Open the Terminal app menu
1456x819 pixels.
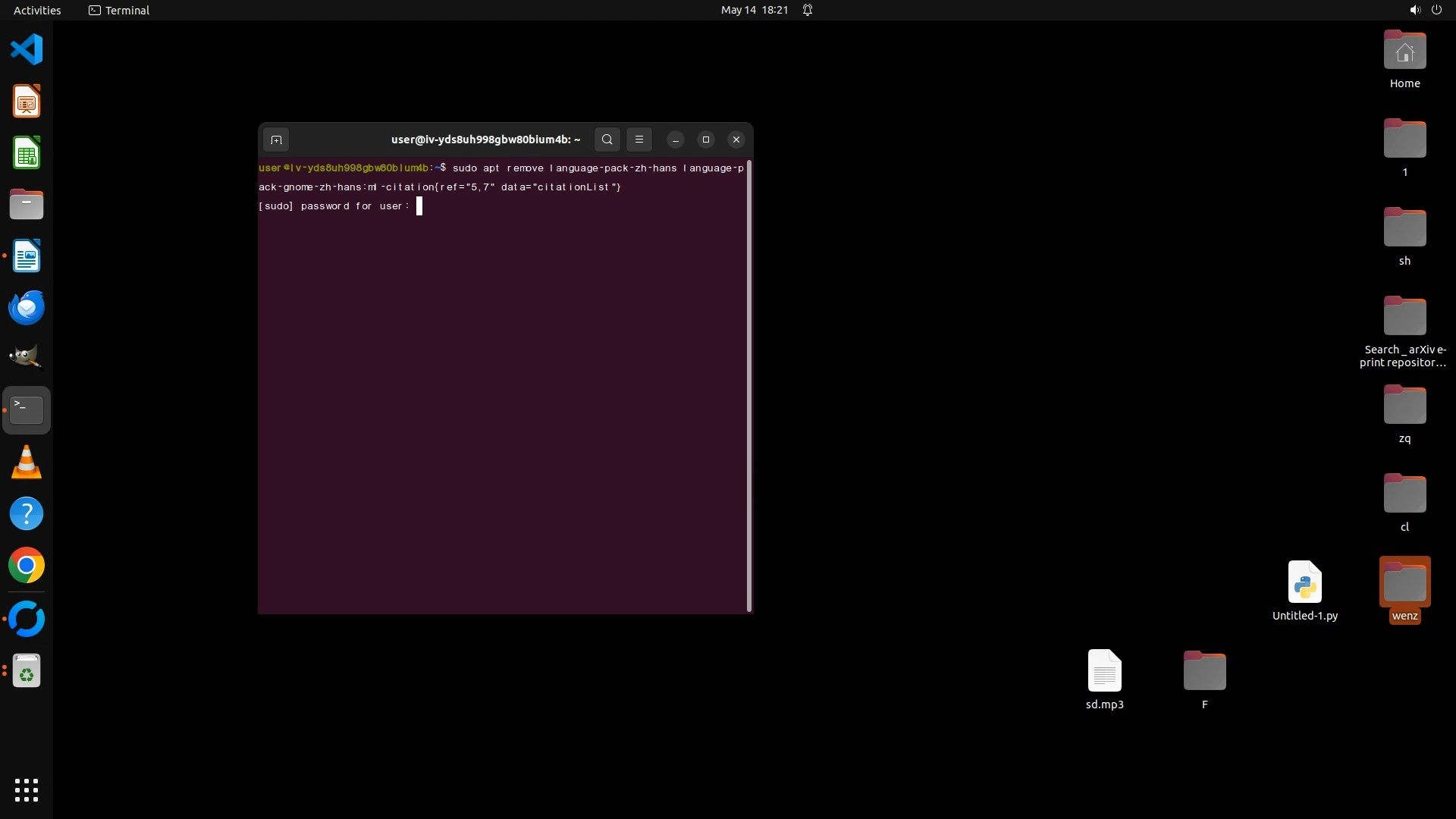pos(119,10)
